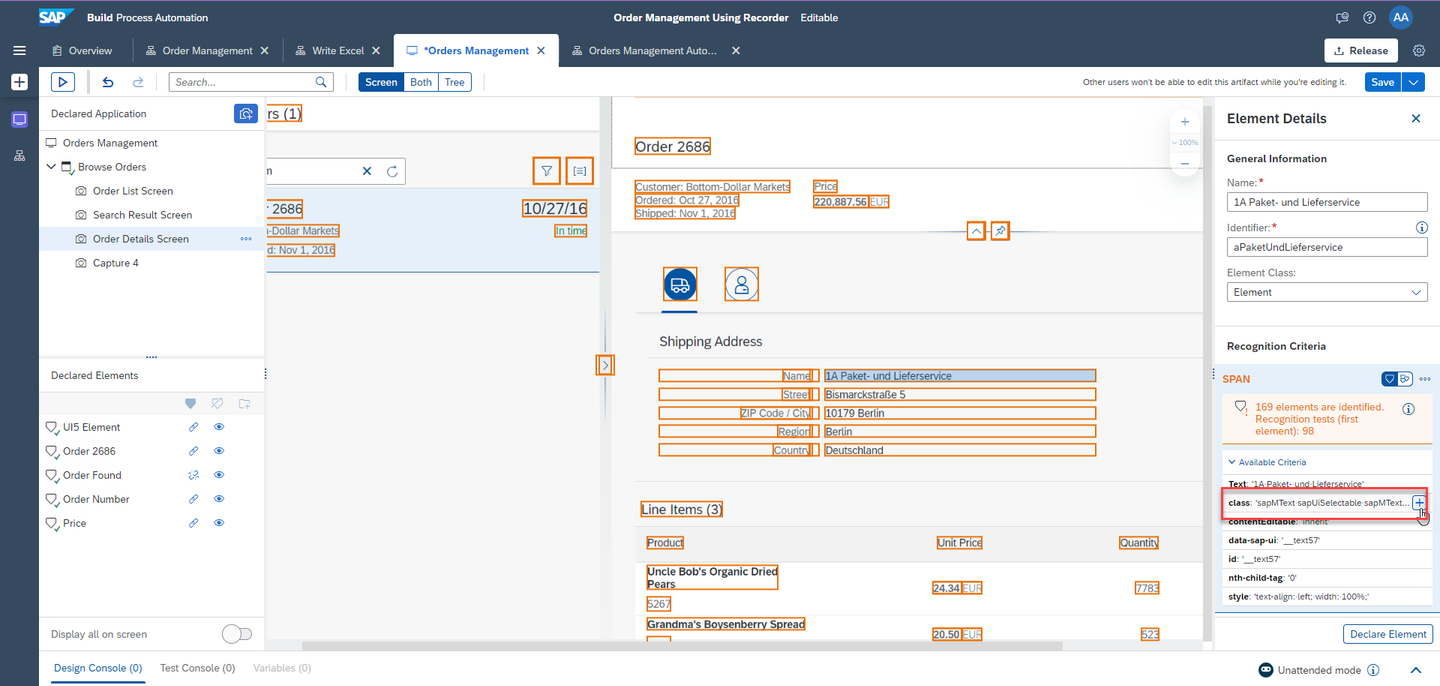Open the help question mark icon
The height and width of the screenshot is (686, 1440).
[1369, 18]
